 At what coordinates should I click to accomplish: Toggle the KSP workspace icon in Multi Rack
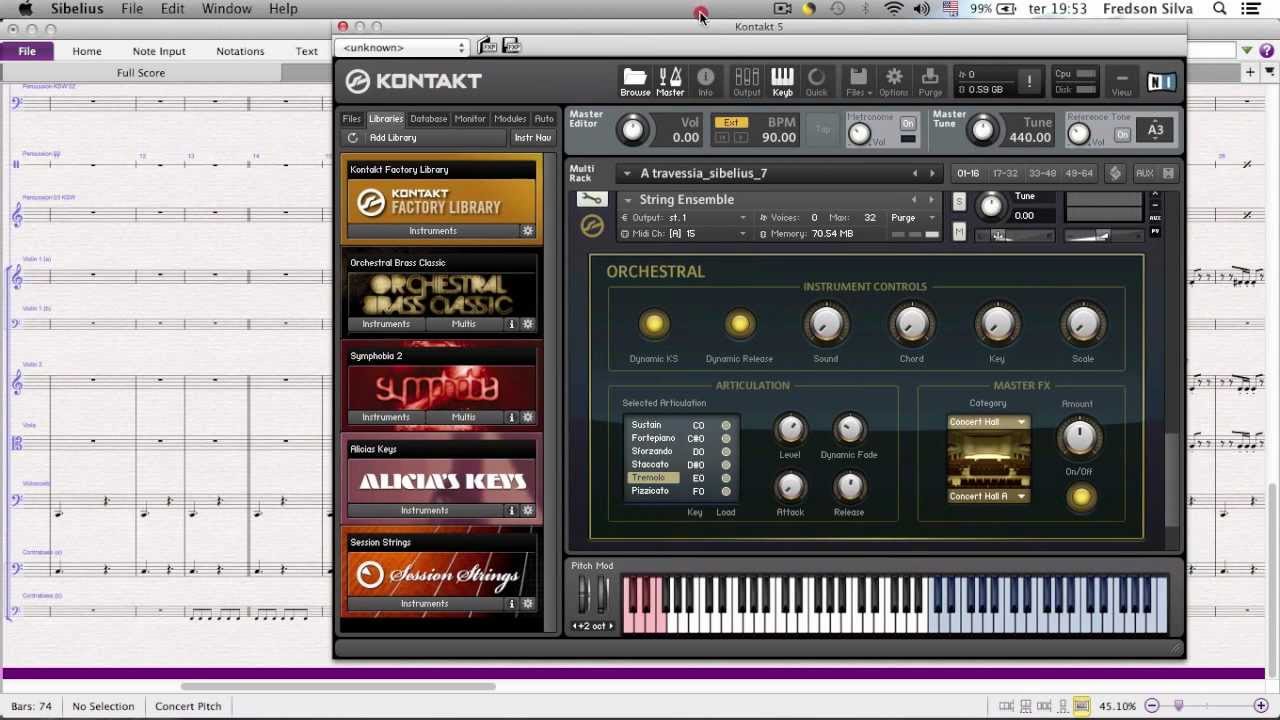[1115, 173]
